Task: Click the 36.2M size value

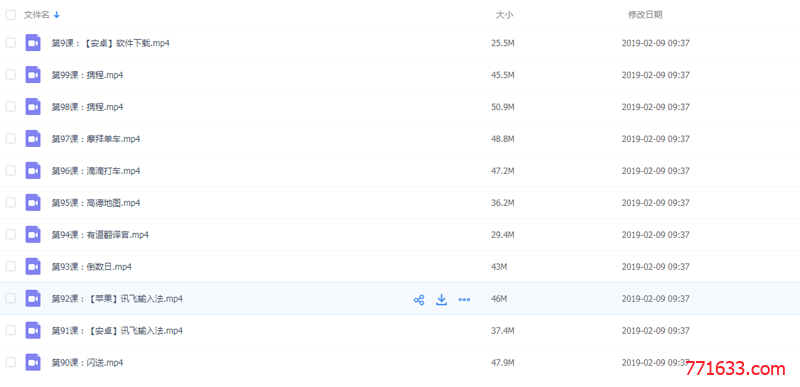Action: click(x=503, y=203)
